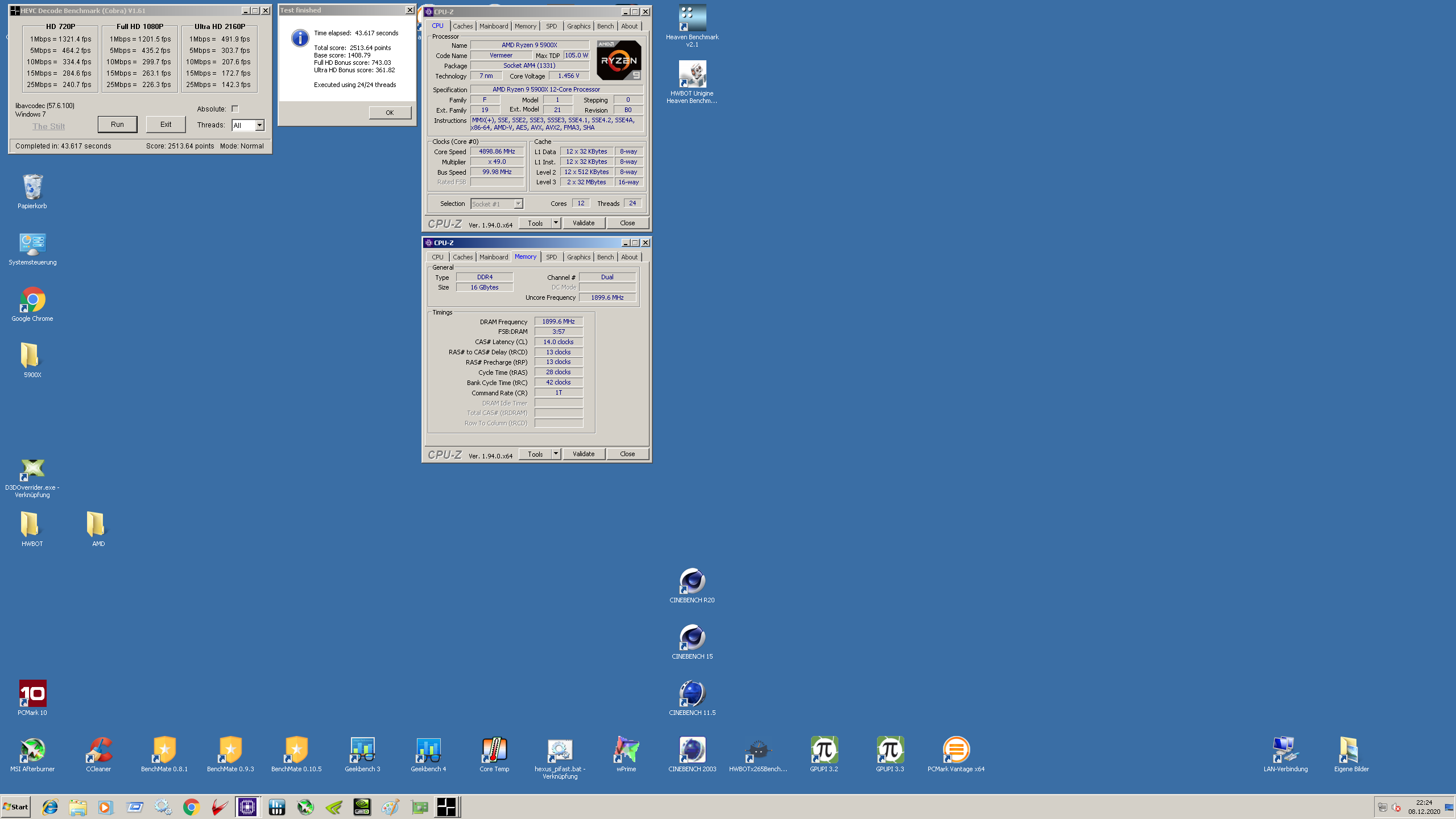This screenshot has width=1456, height=819.
Task: Open About tab in lower CPU-Z window
Action: 629,257
